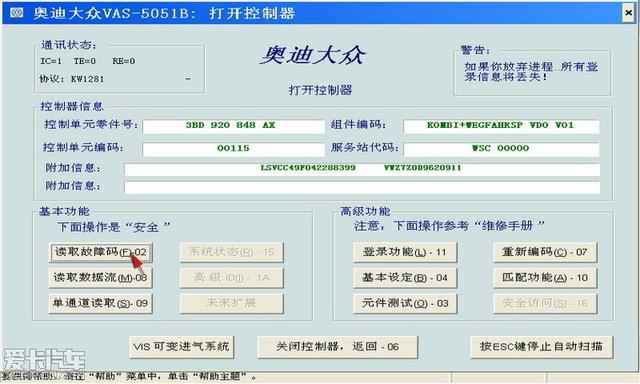
Task: Click the first 附加信息 field with VIN
Action: [x=362, y=169]
